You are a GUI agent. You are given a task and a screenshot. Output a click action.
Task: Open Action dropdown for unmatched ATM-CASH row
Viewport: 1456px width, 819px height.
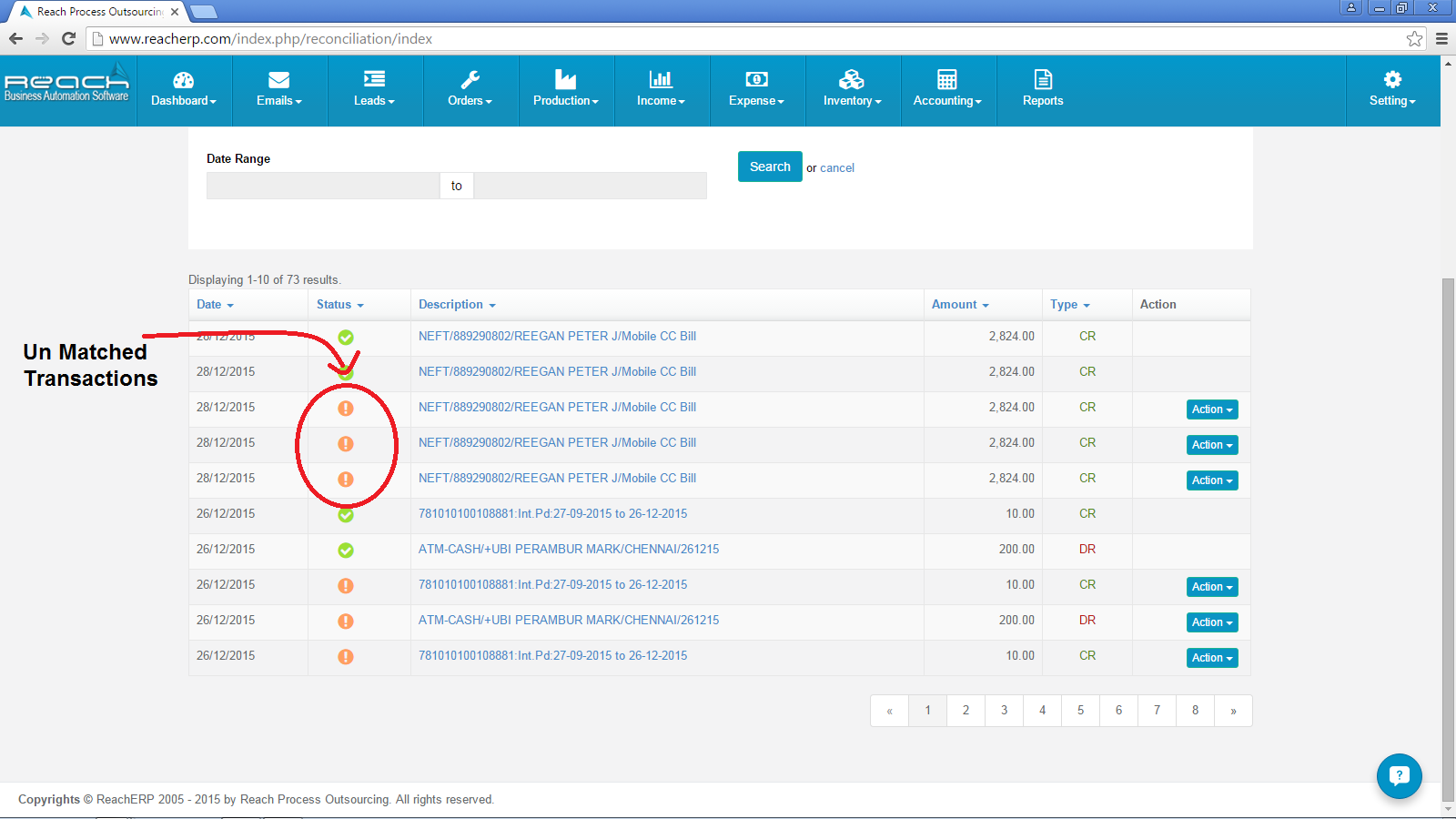point(1212,622)
